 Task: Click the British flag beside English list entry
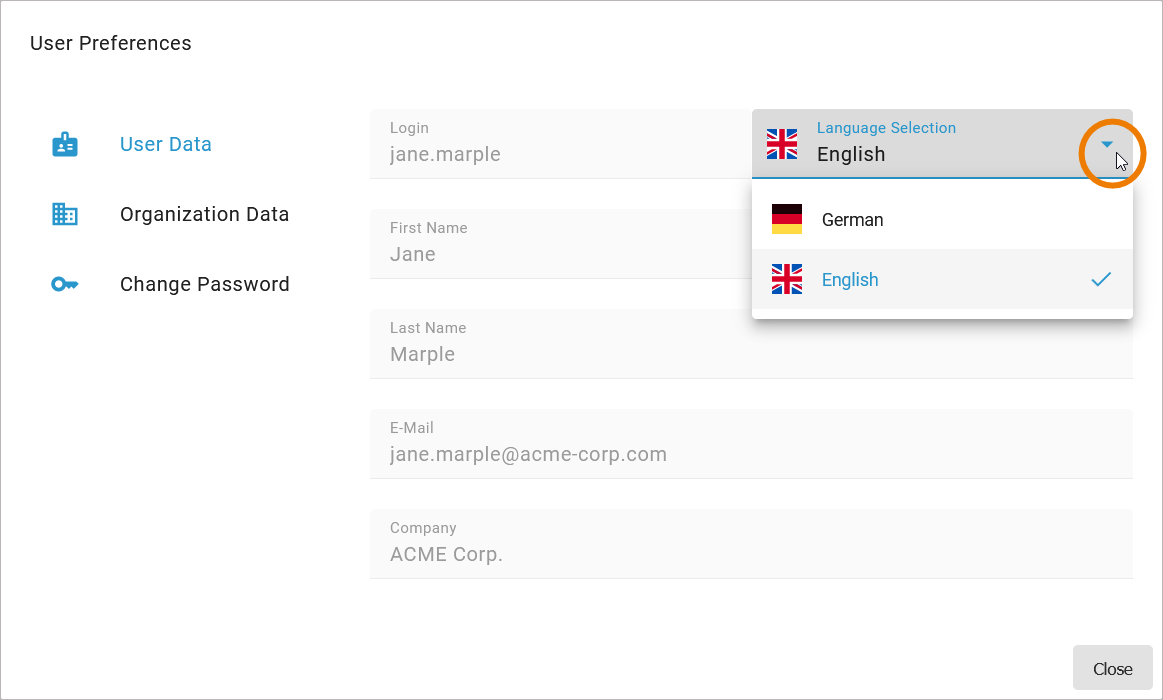pyautogui.click(x=786, y=279)
